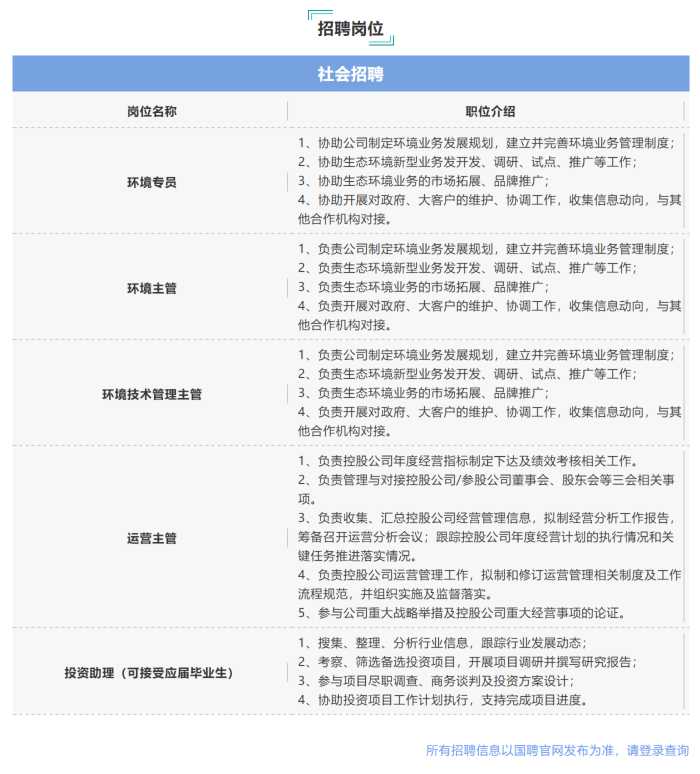
Task: Click line 协助生态环境新型业务发开发
Action: tap(467, 162)
